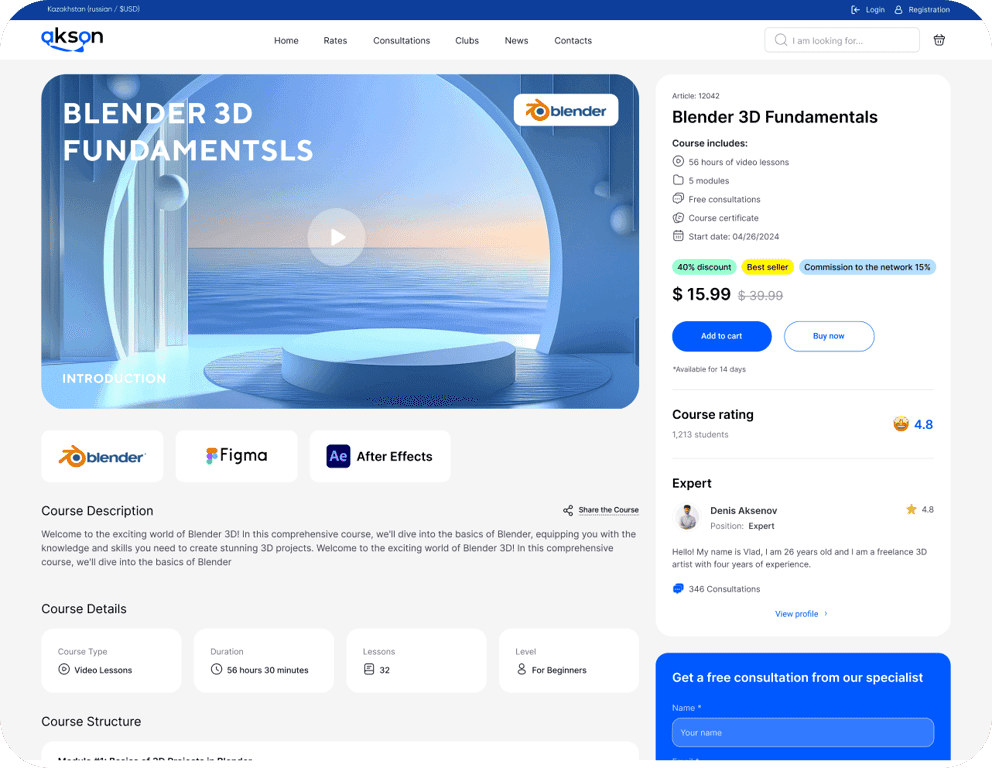Click the search magnifier icon
This screenshot has height=768, width=992.
pos(780,40)
